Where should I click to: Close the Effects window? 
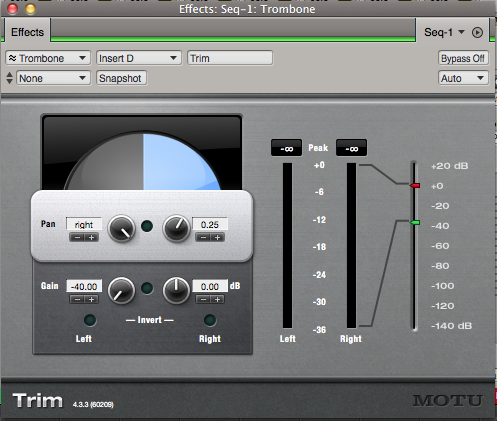tap(12, 8)
